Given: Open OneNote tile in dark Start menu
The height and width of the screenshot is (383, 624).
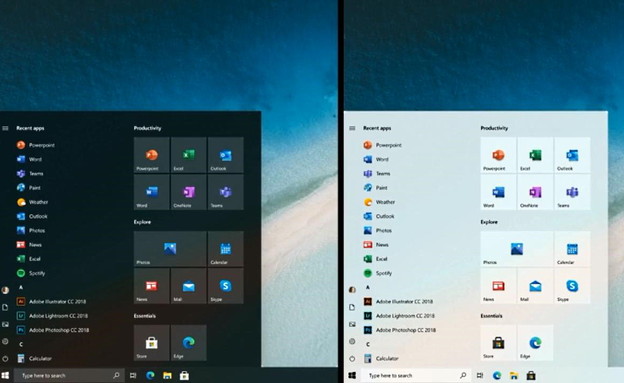Looking at the screenshot, I should [x=189, y=192].
